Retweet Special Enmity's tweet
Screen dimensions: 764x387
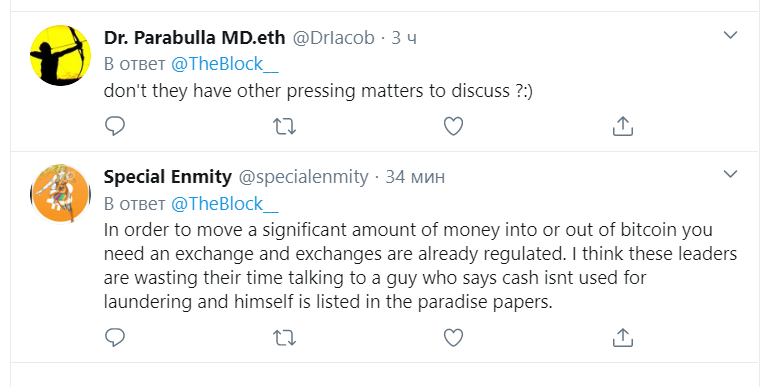point(284,337)
